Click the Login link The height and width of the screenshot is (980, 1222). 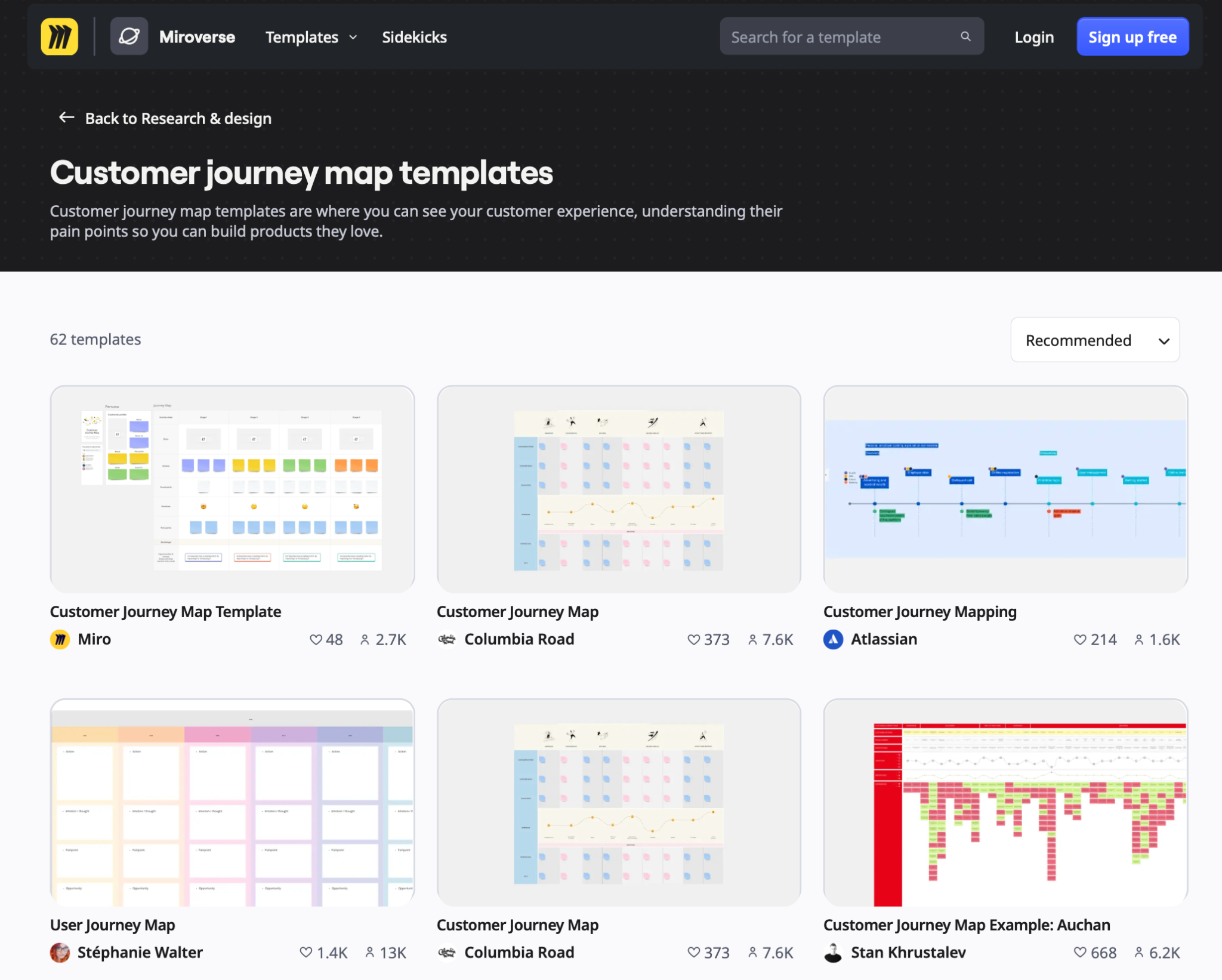pos(1034,37)
